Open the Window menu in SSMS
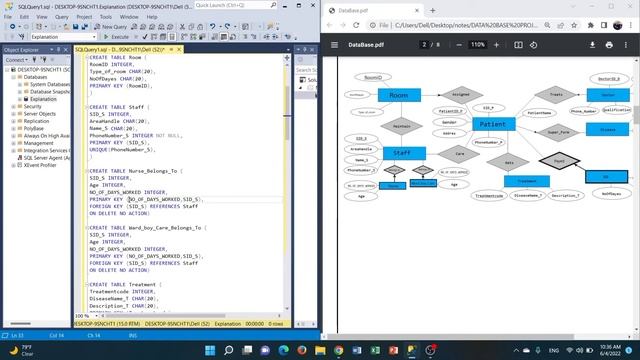This screenshot has height=360, width=640. 129,17
